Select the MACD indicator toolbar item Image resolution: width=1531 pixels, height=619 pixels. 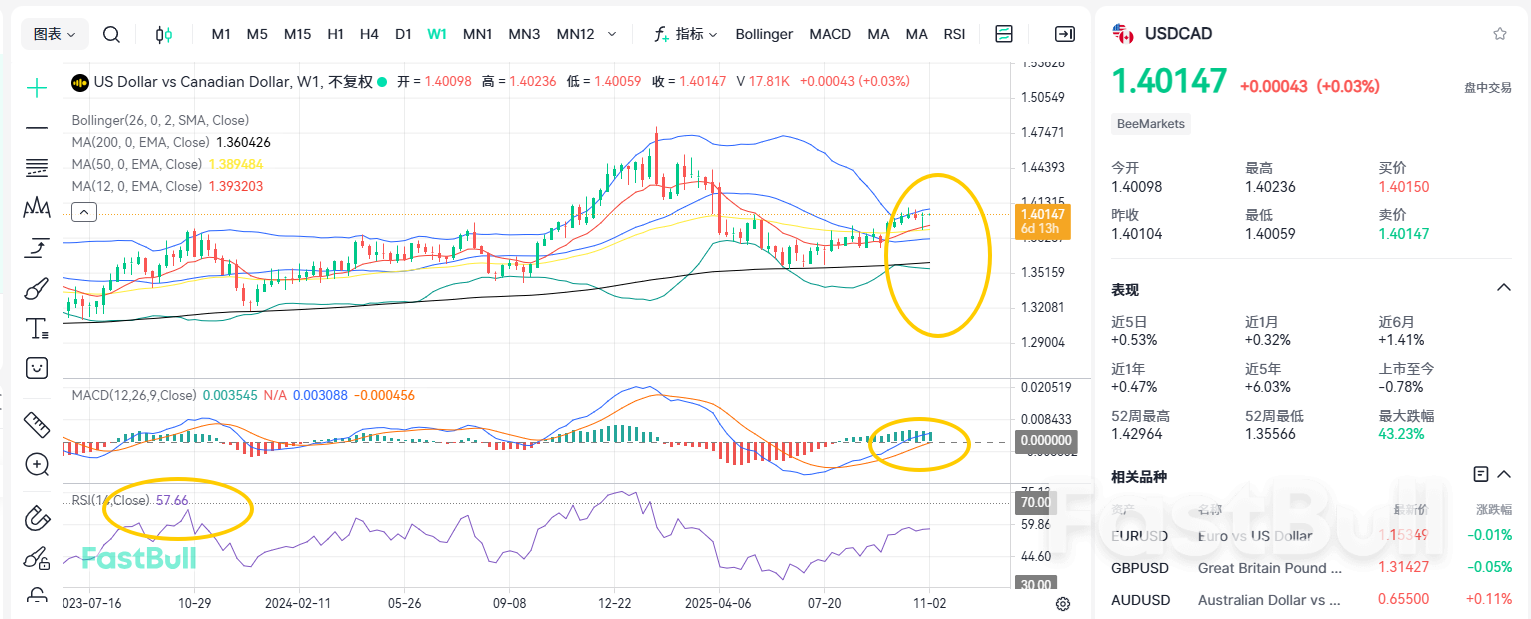[830, 33]
